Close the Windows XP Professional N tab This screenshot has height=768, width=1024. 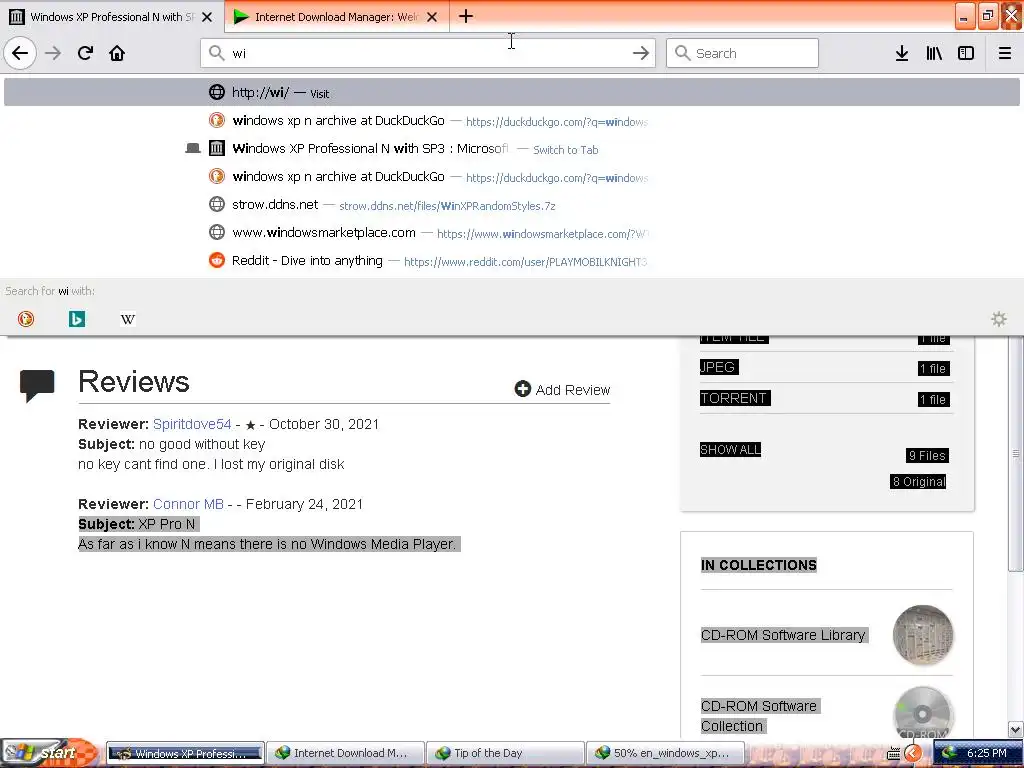pyautogui.click(x=207, y=17)
